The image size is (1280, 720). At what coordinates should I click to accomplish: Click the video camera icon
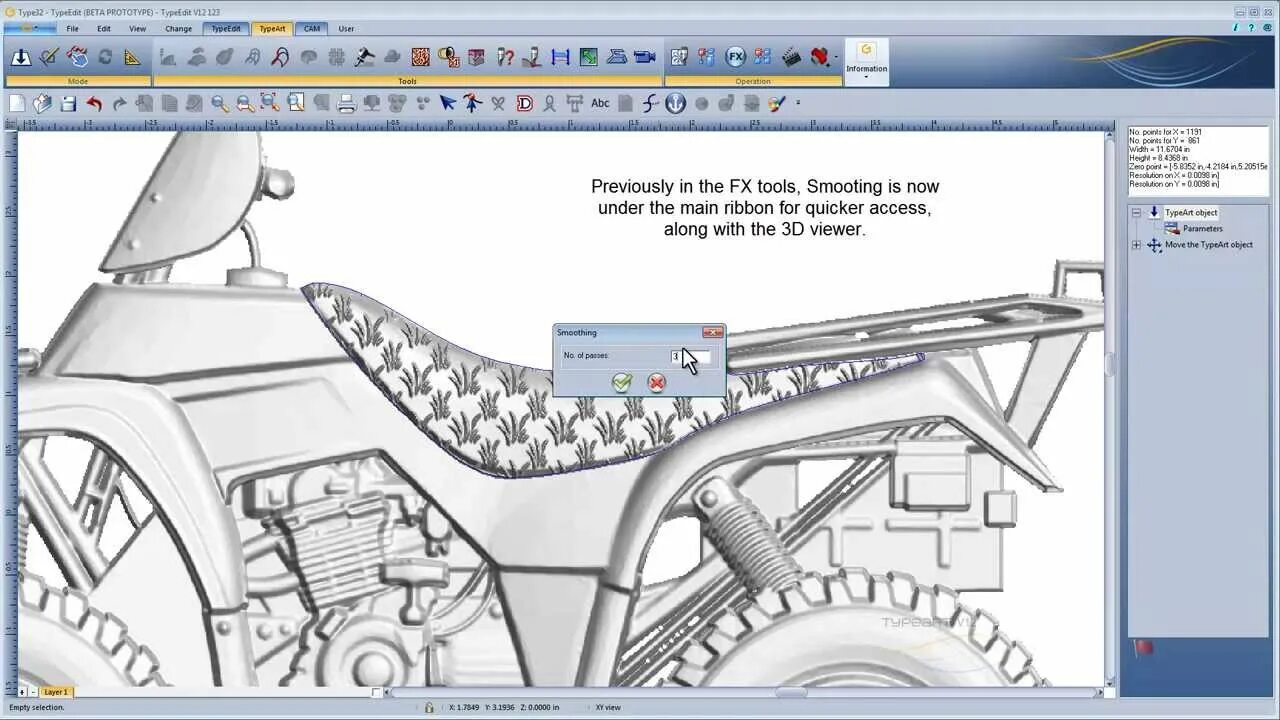(x=644, y=58)
